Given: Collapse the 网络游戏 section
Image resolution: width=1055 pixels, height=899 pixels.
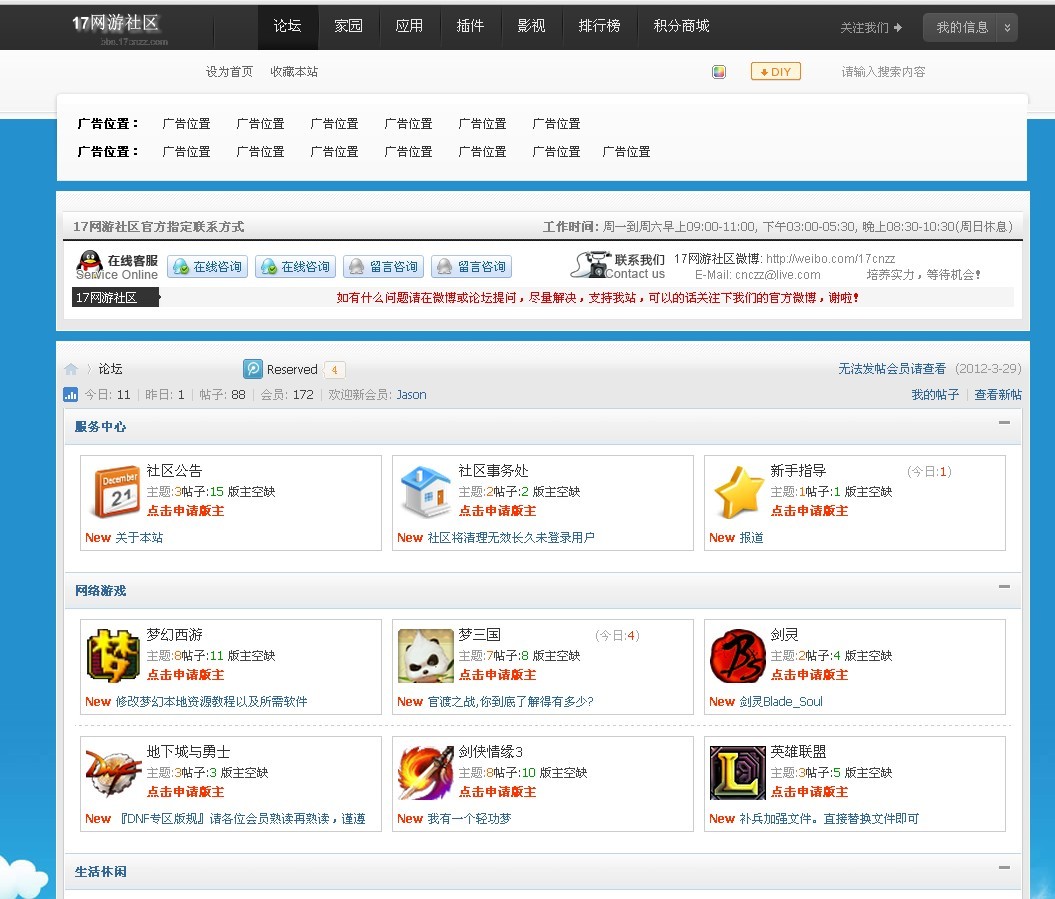Looking at the screenshot, I should [1004, 587].
